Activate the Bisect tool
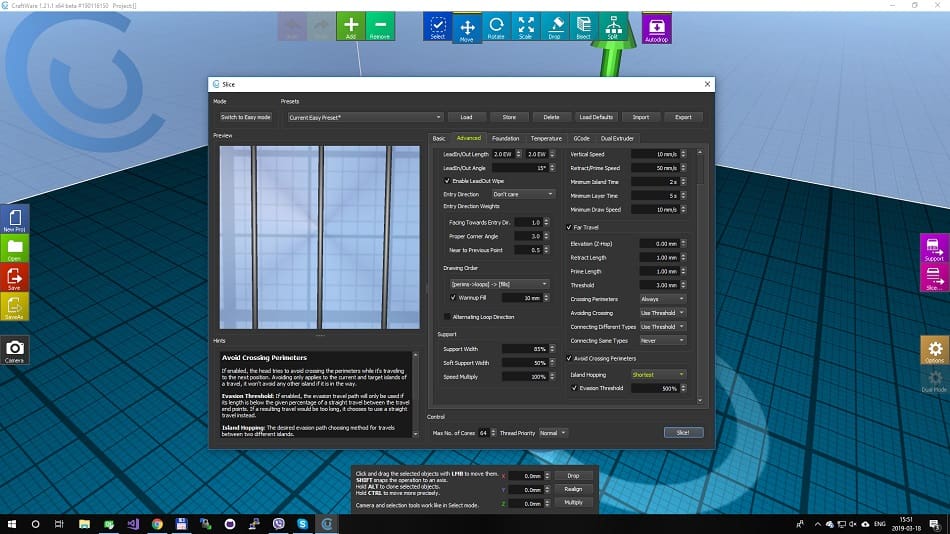This screenshot has width=950, height=534. pos(583,27)
